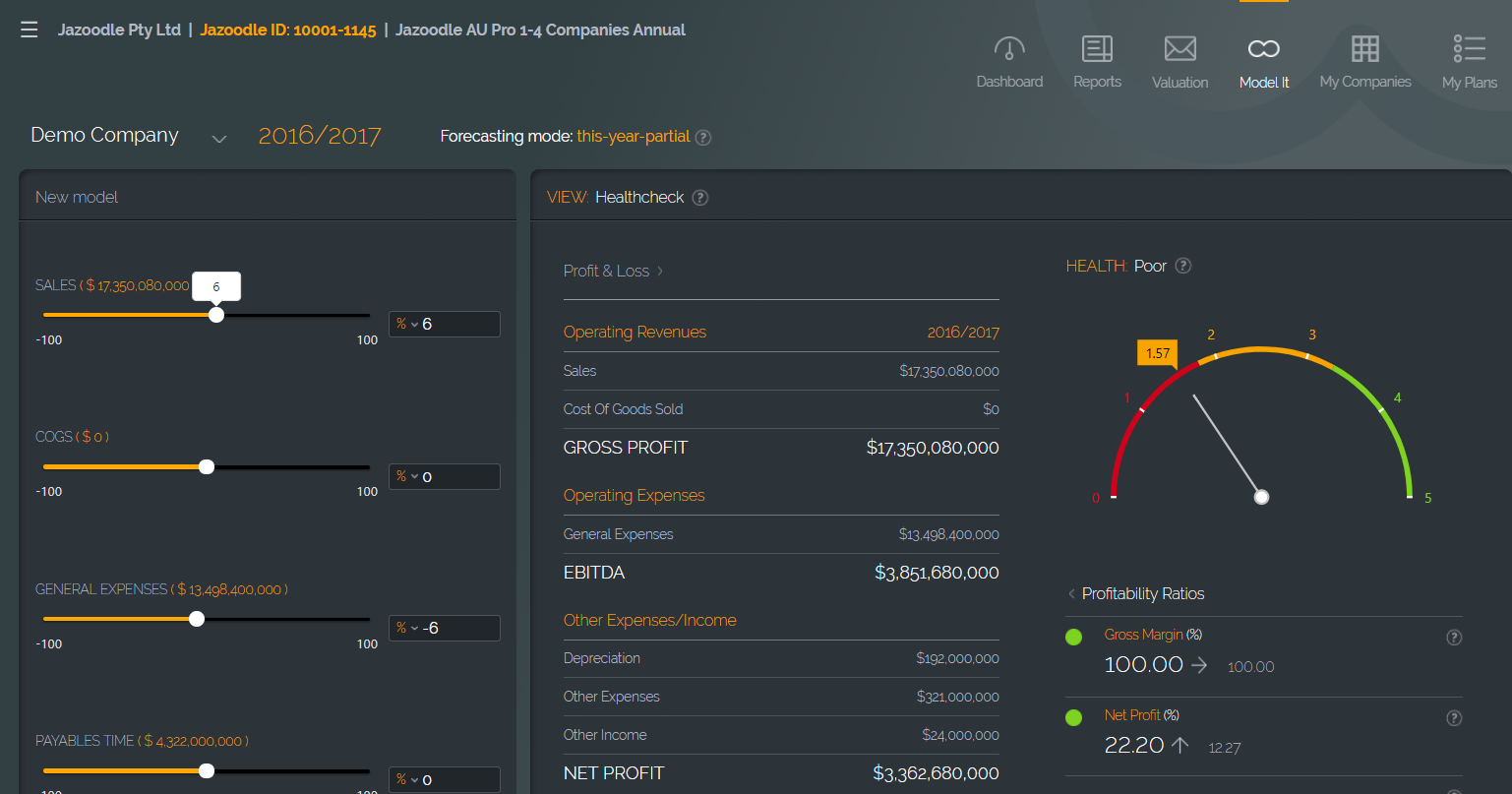Open the GENERAL EXPENSES percent unit dropdown
Screen dimensions: 1512x794
(x=406, y=628)
